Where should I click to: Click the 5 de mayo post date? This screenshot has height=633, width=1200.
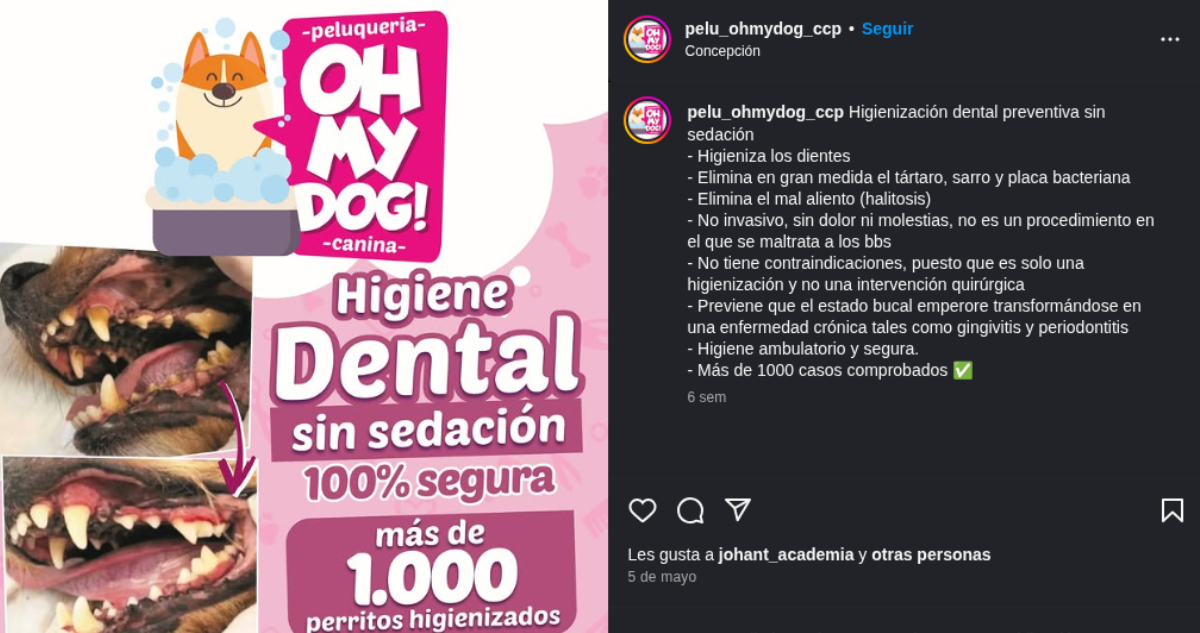click(x=662, y=577)
